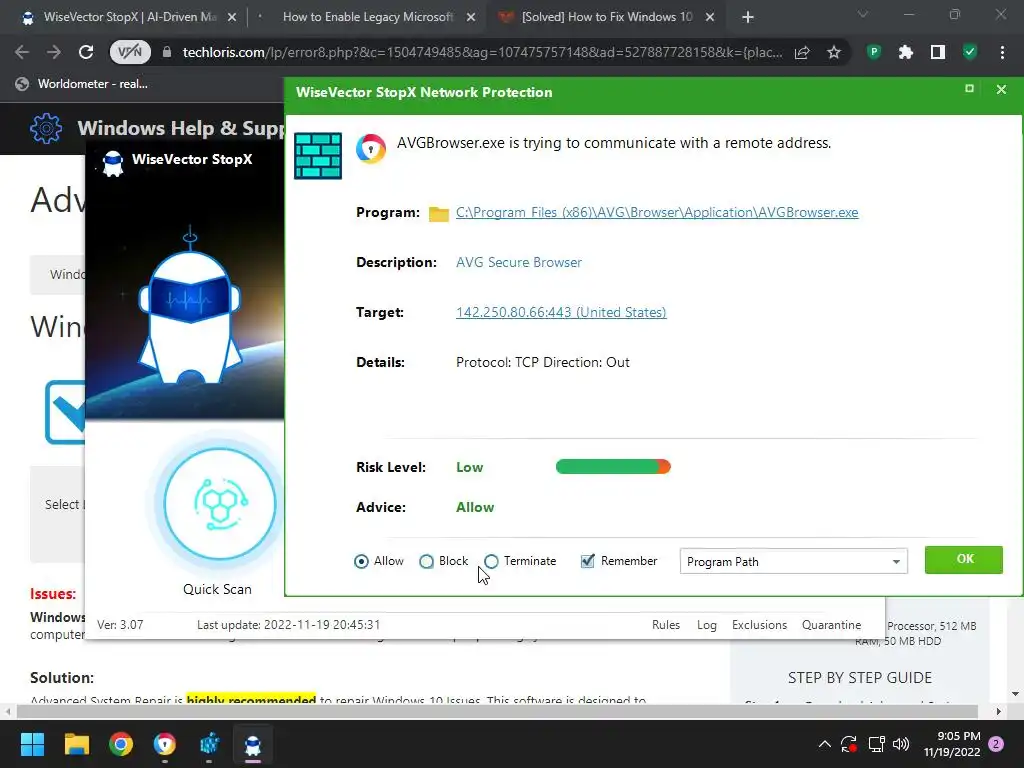Select the Solved How to Fix Windows 10 tab
Screen dimensions: 1024x768
[x=607, y=17]
